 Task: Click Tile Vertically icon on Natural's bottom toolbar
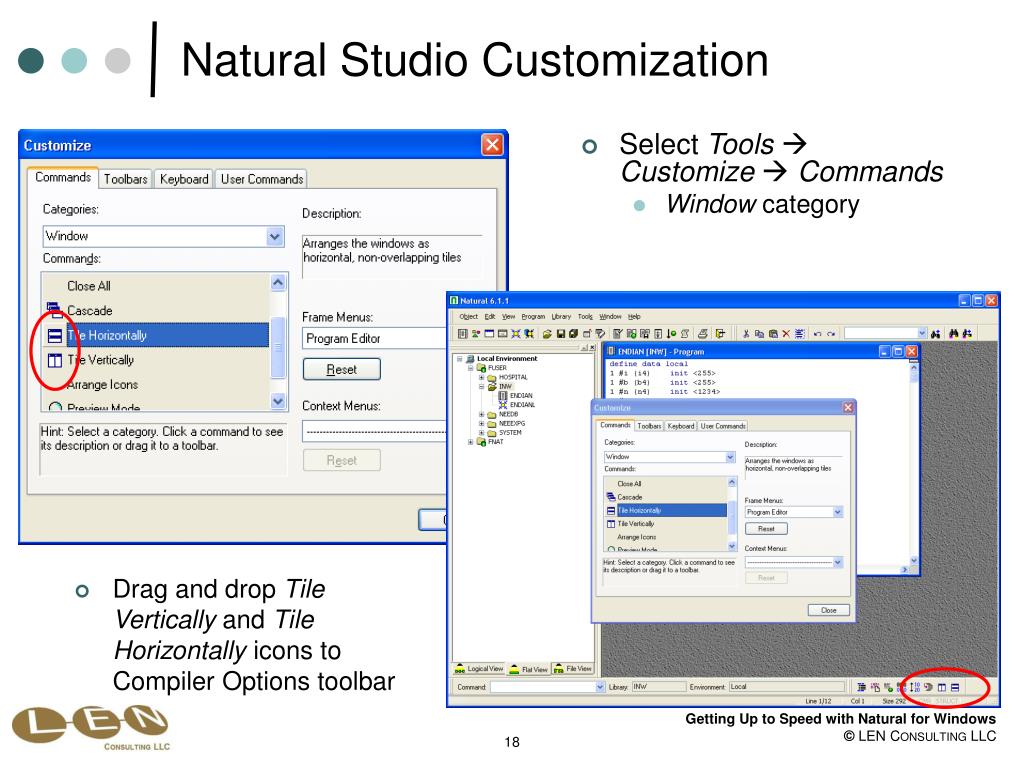click(942, 687)
